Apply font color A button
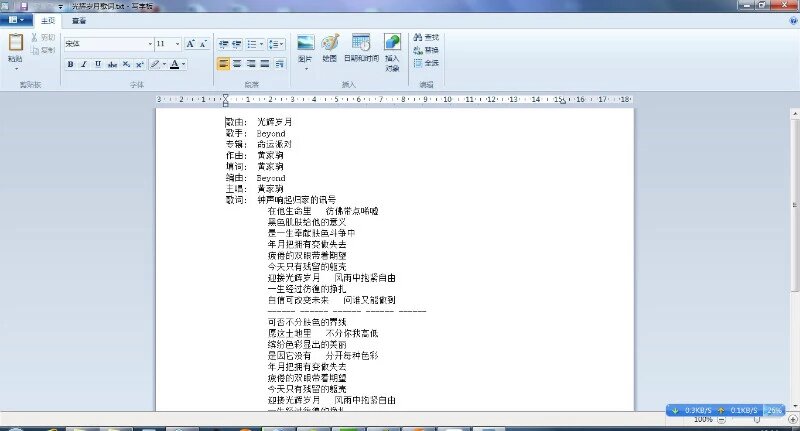The width and height of the screenshot is (800, 431). click(174, 64)
